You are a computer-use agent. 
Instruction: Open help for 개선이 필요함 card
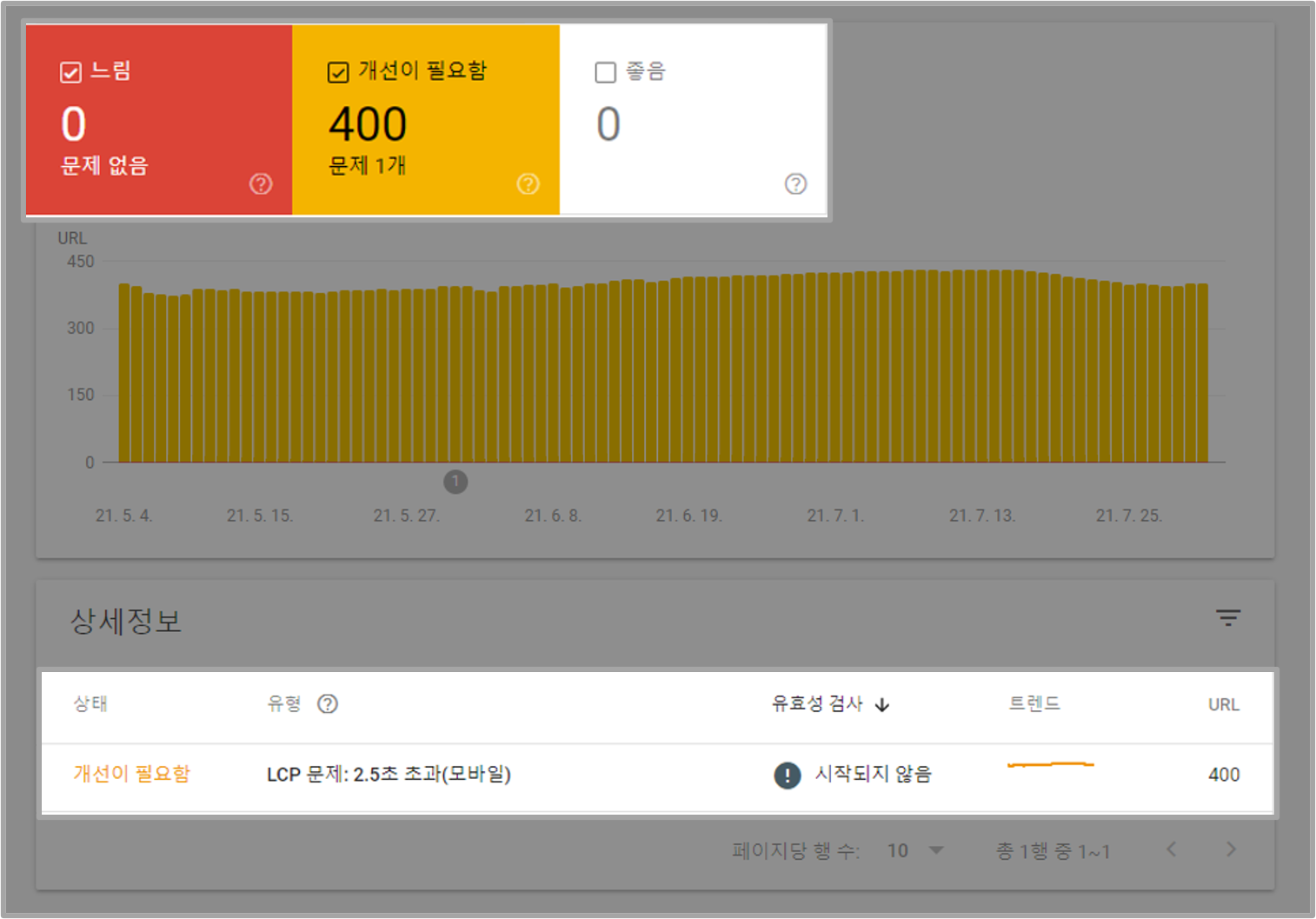528,183
